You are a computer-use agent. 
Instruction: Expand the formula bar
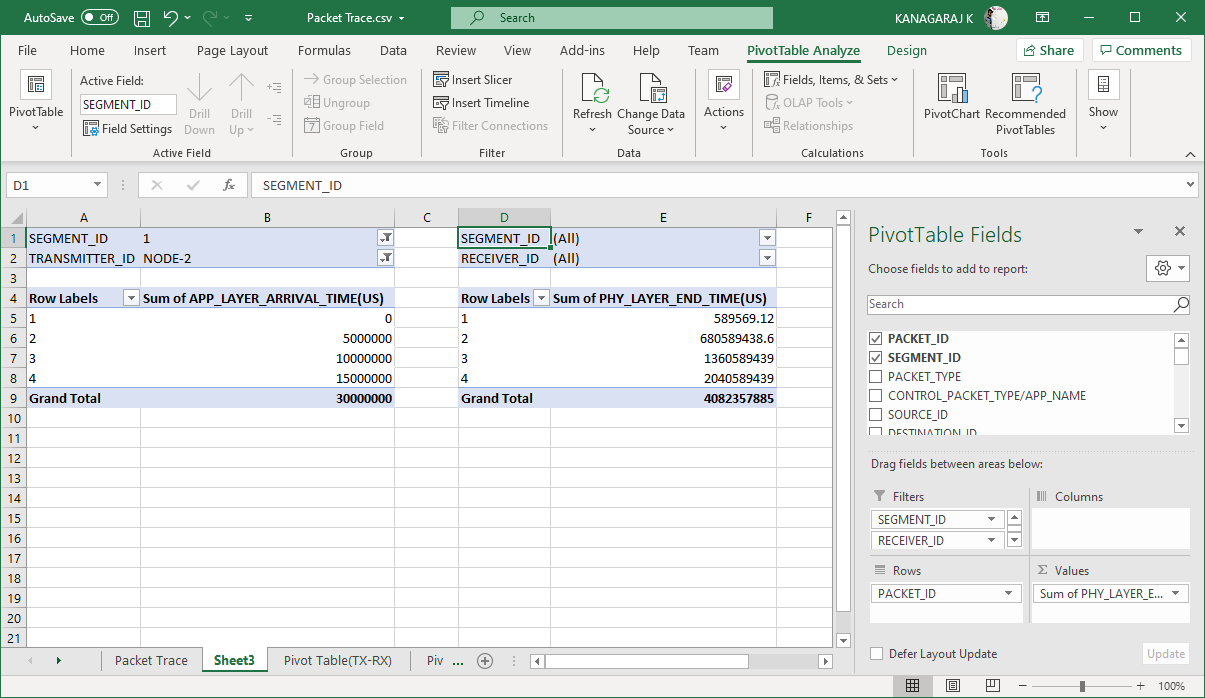tap(1189, 185)
